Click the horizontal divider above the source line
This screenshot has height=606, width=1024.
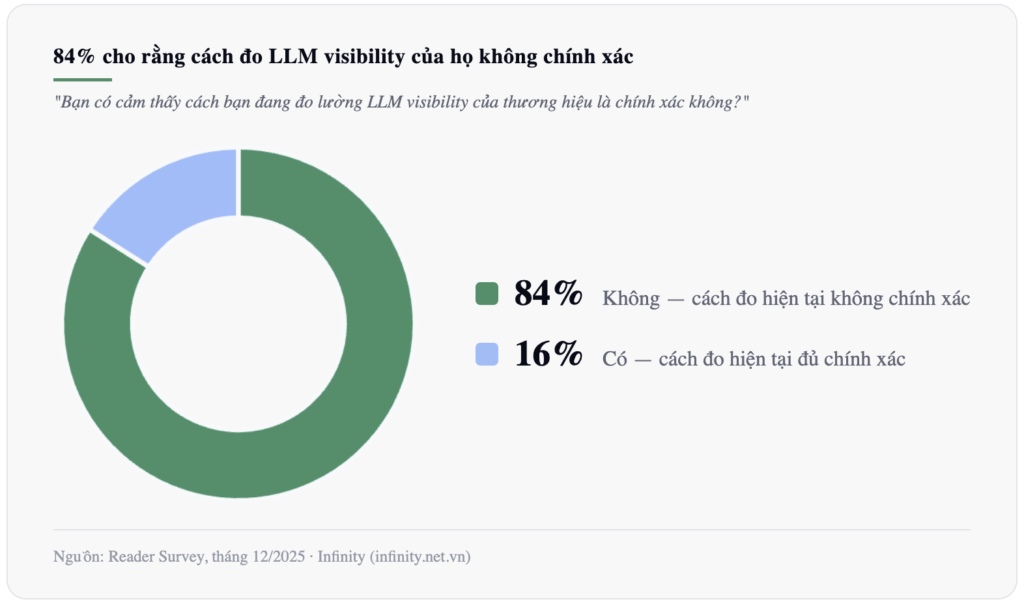tap(511, 529)
